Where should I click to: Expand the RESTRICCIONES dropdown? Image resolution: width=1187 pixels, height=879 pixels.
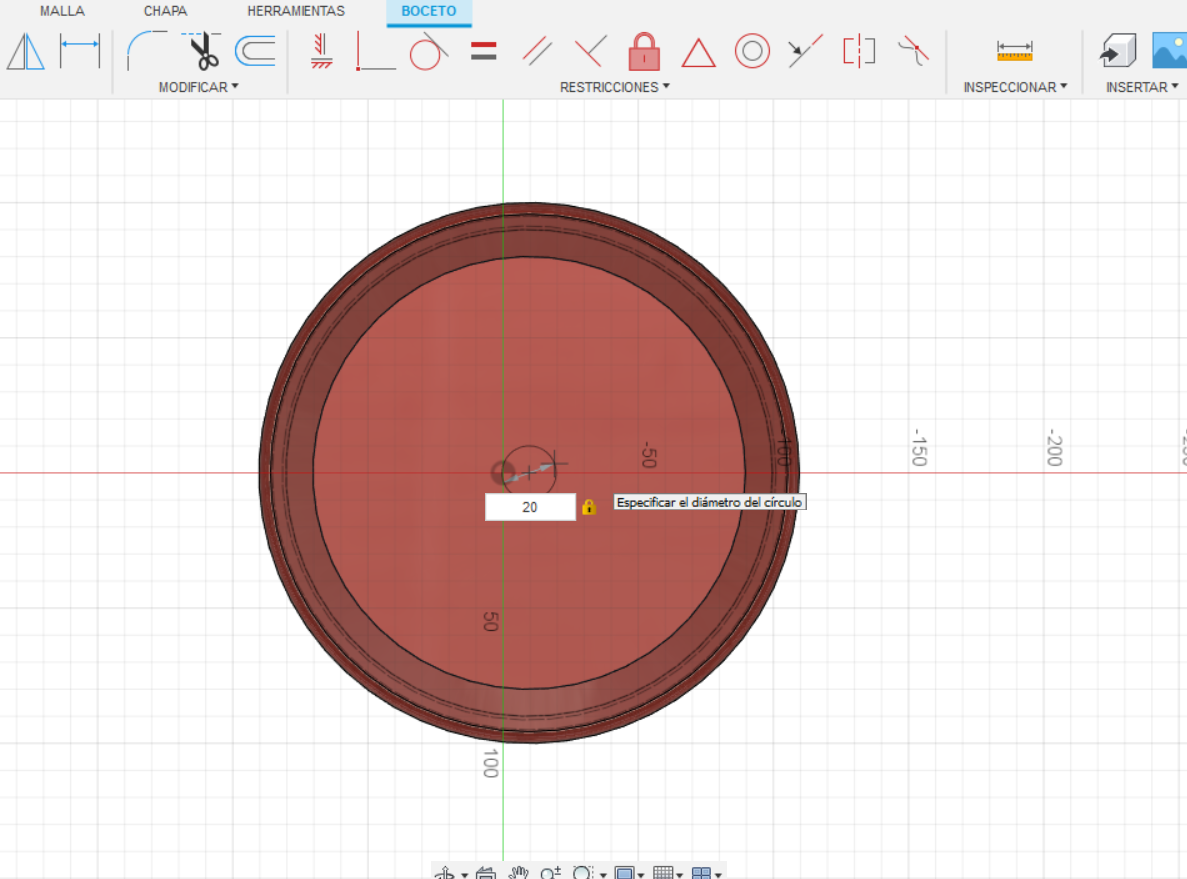tap(615, 87)
